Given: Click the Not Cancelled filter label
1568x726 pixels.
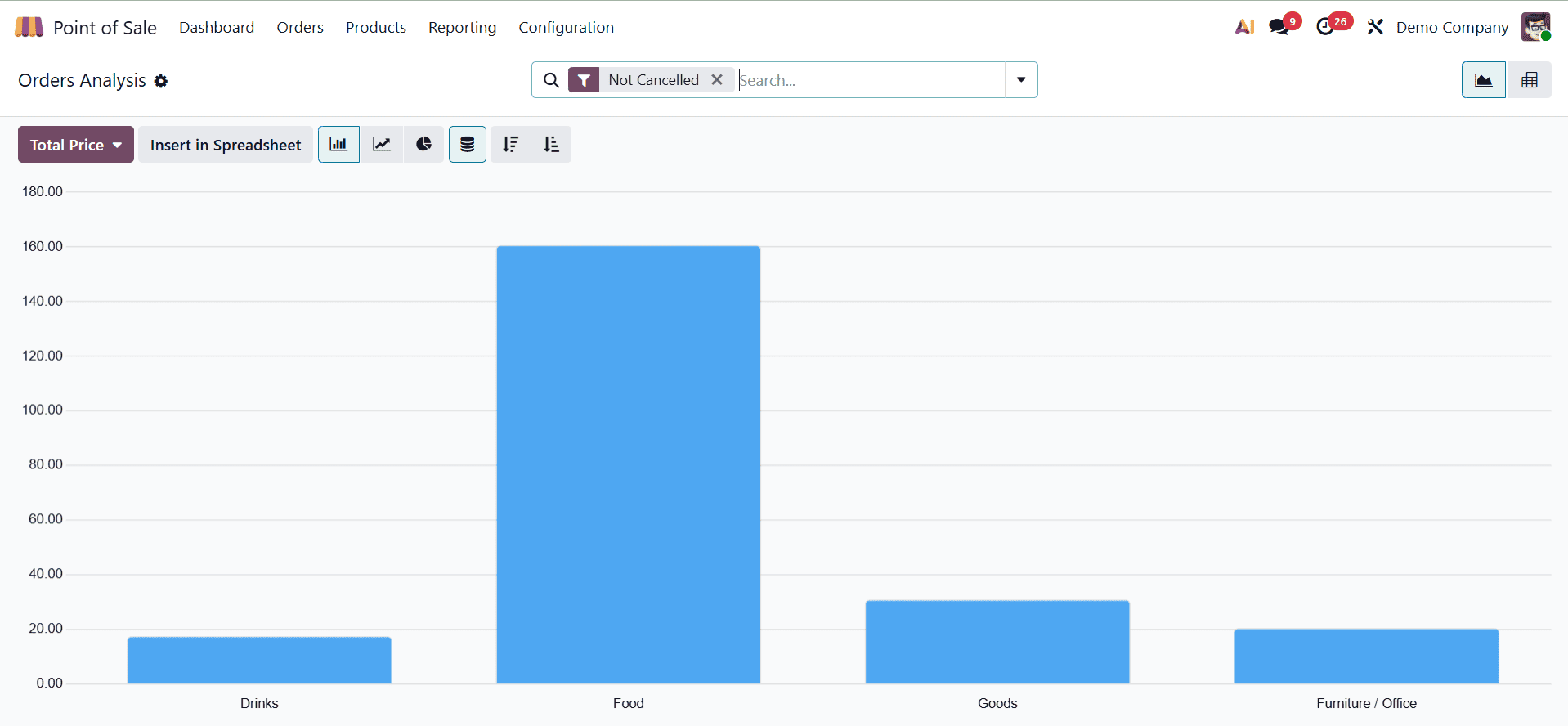Looking at the screenshot, I should coord(654,80).
